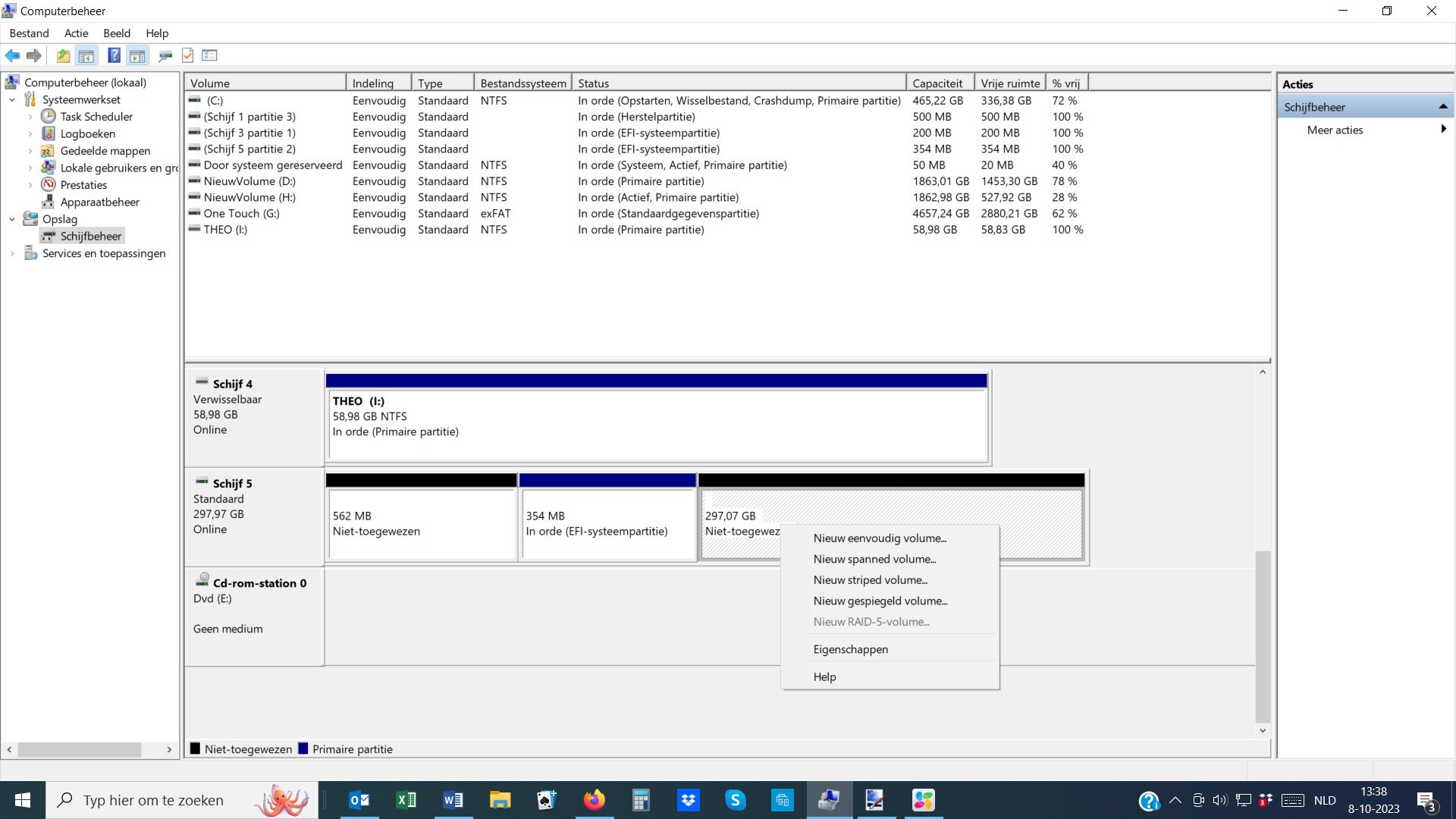Open Firefox from the taskbar
This screenshot has height=819, width=1456.
[594, 800]
